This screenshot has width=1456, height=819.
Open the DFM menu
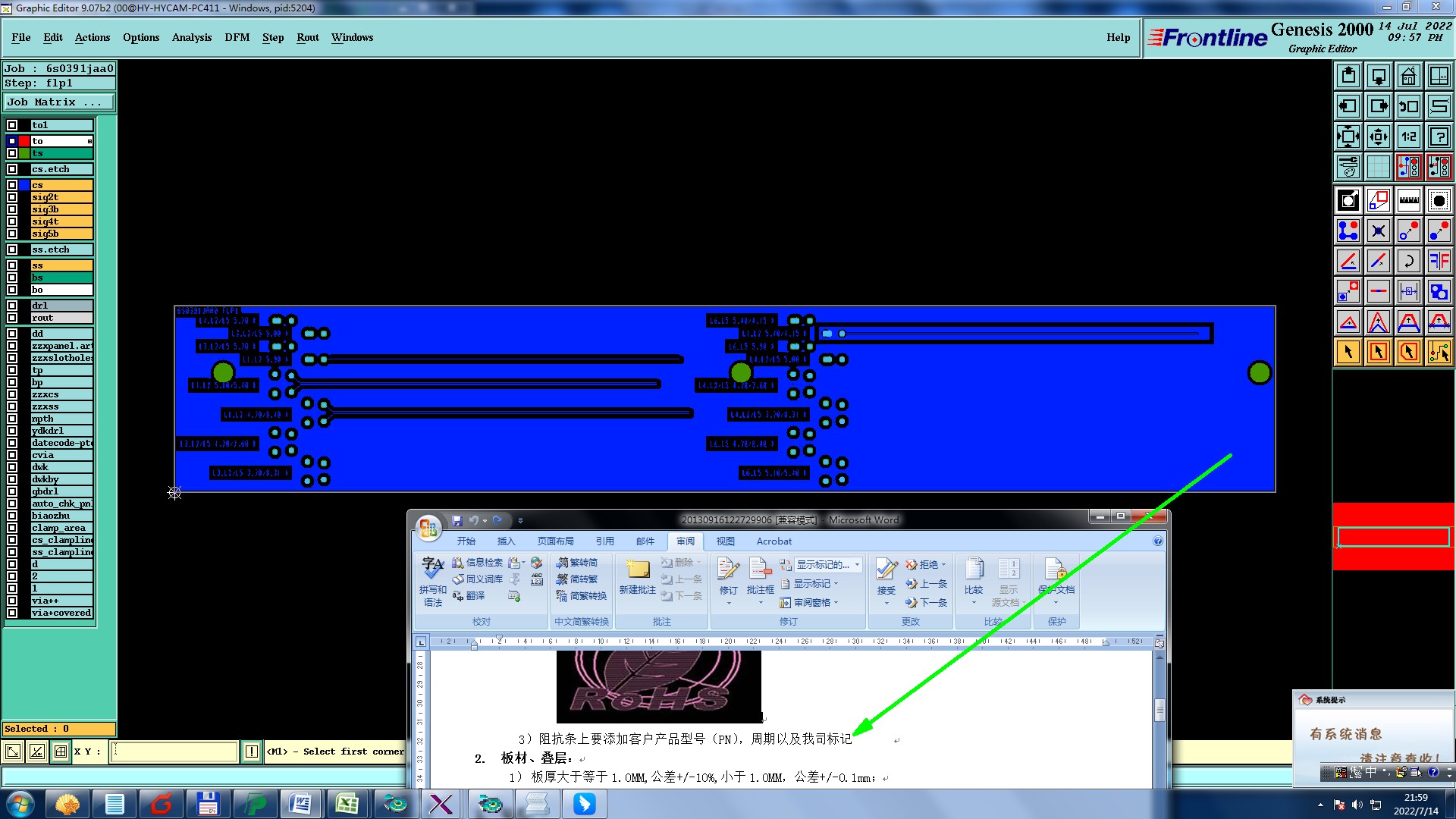[237, 37]
